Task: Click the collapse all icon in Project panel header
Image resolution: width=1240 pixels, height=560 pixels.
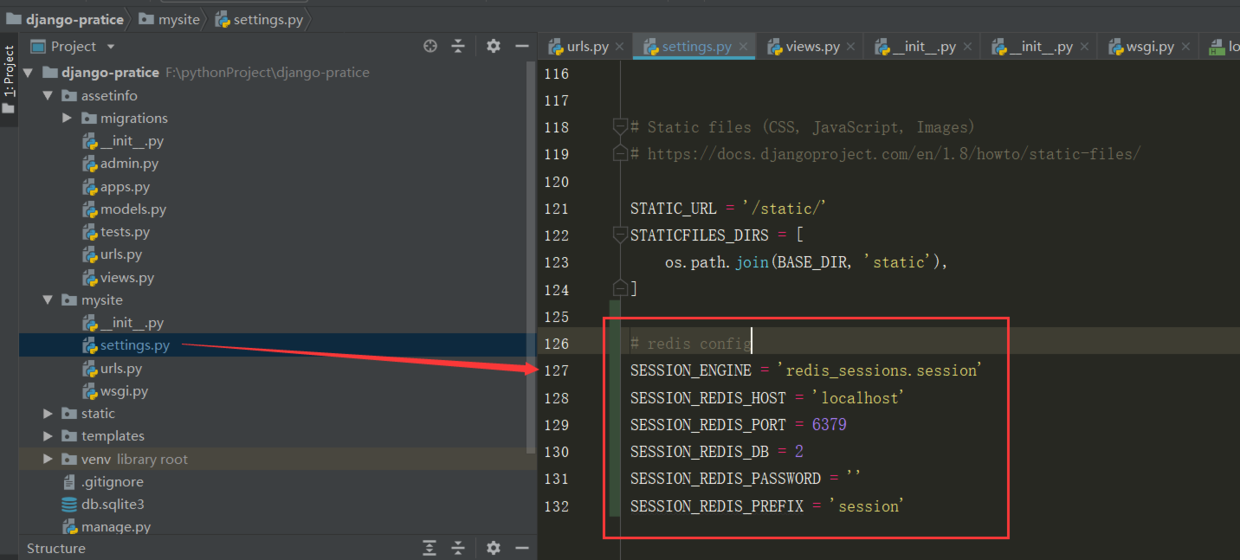Action: 458,46
